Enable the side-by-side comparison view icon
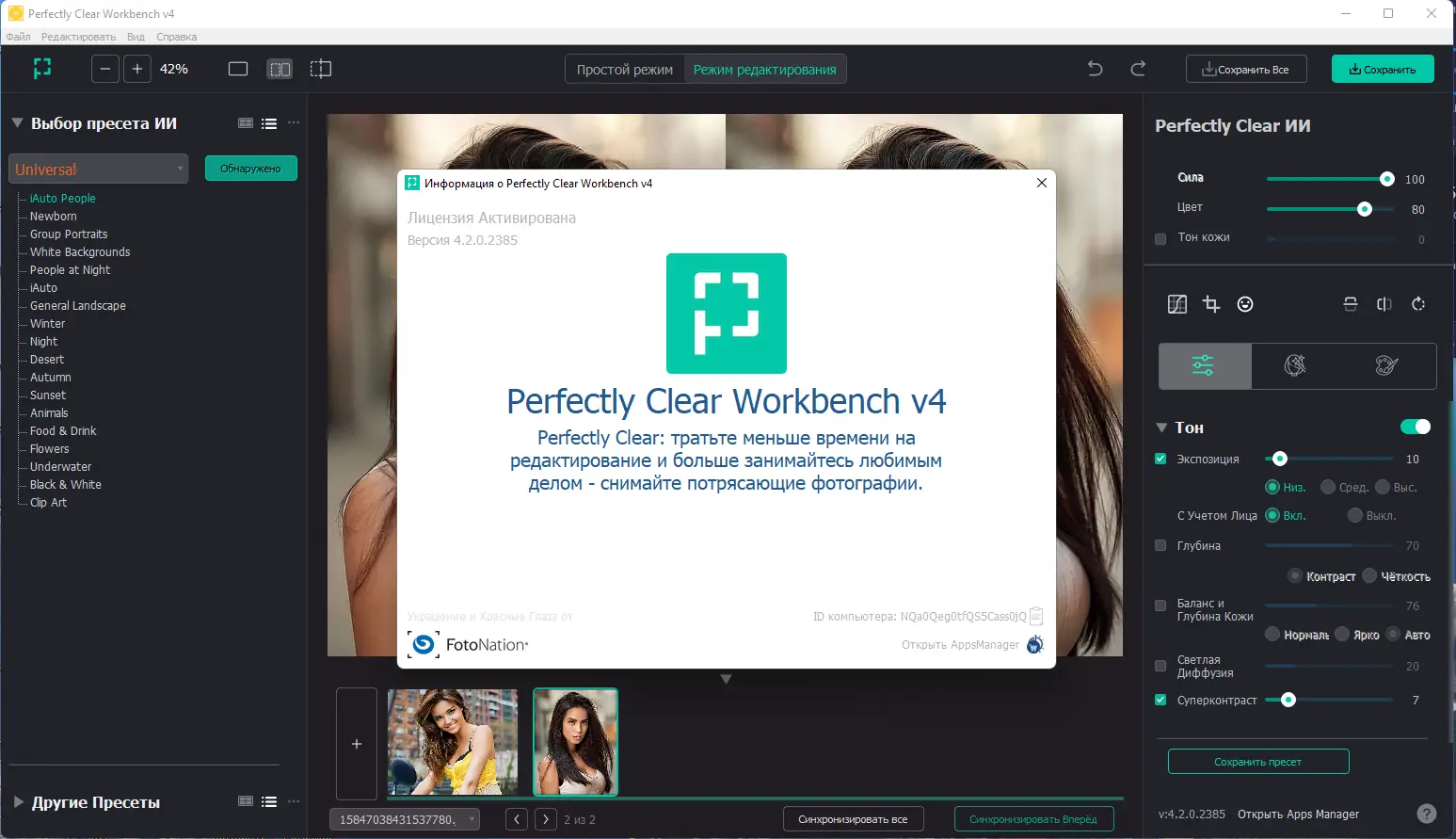 pos(280,68)
